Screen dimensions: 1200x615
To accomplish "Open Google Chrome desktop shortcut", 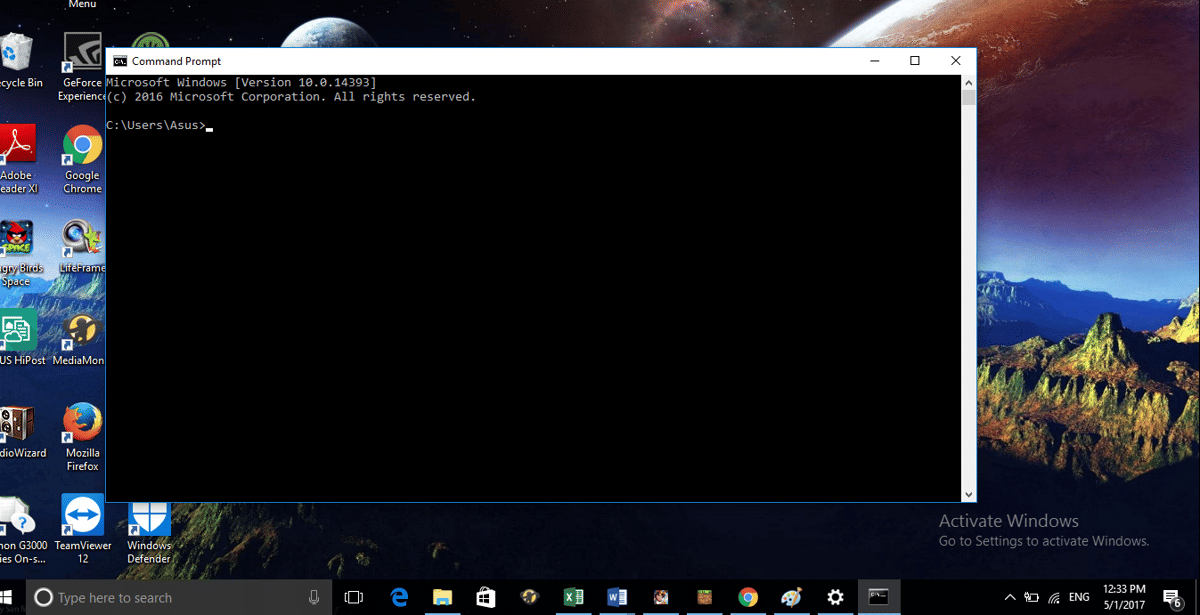I will (x=82, y=148).
